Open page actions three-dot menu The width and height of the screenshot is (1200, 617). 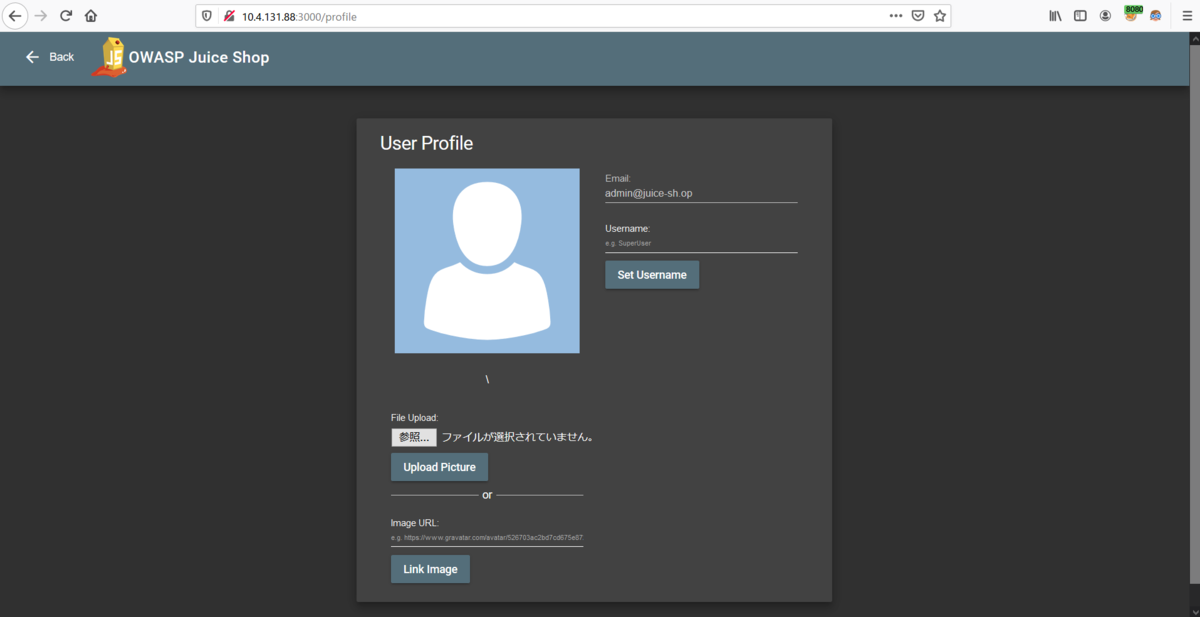pyautogui.click(x=895, y=16)
